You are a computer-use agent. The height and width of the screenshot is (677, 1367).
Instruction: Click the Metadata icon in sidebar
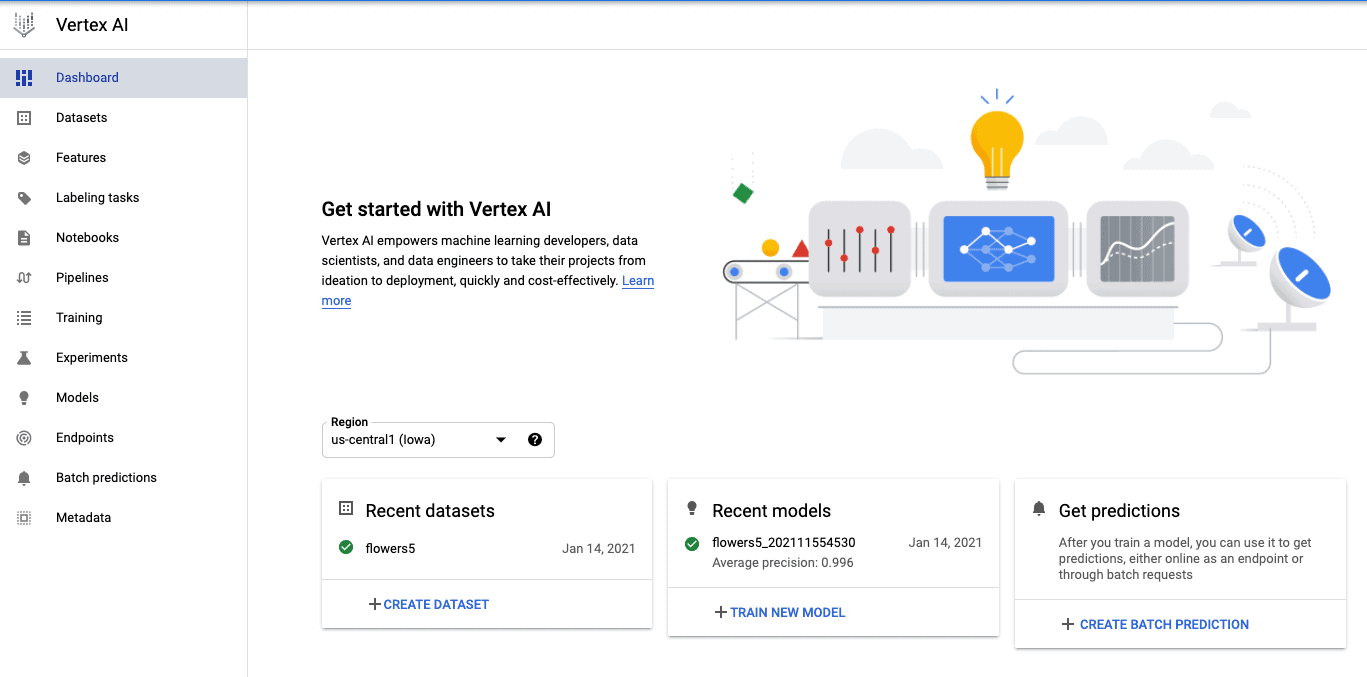tap(24, 518)
